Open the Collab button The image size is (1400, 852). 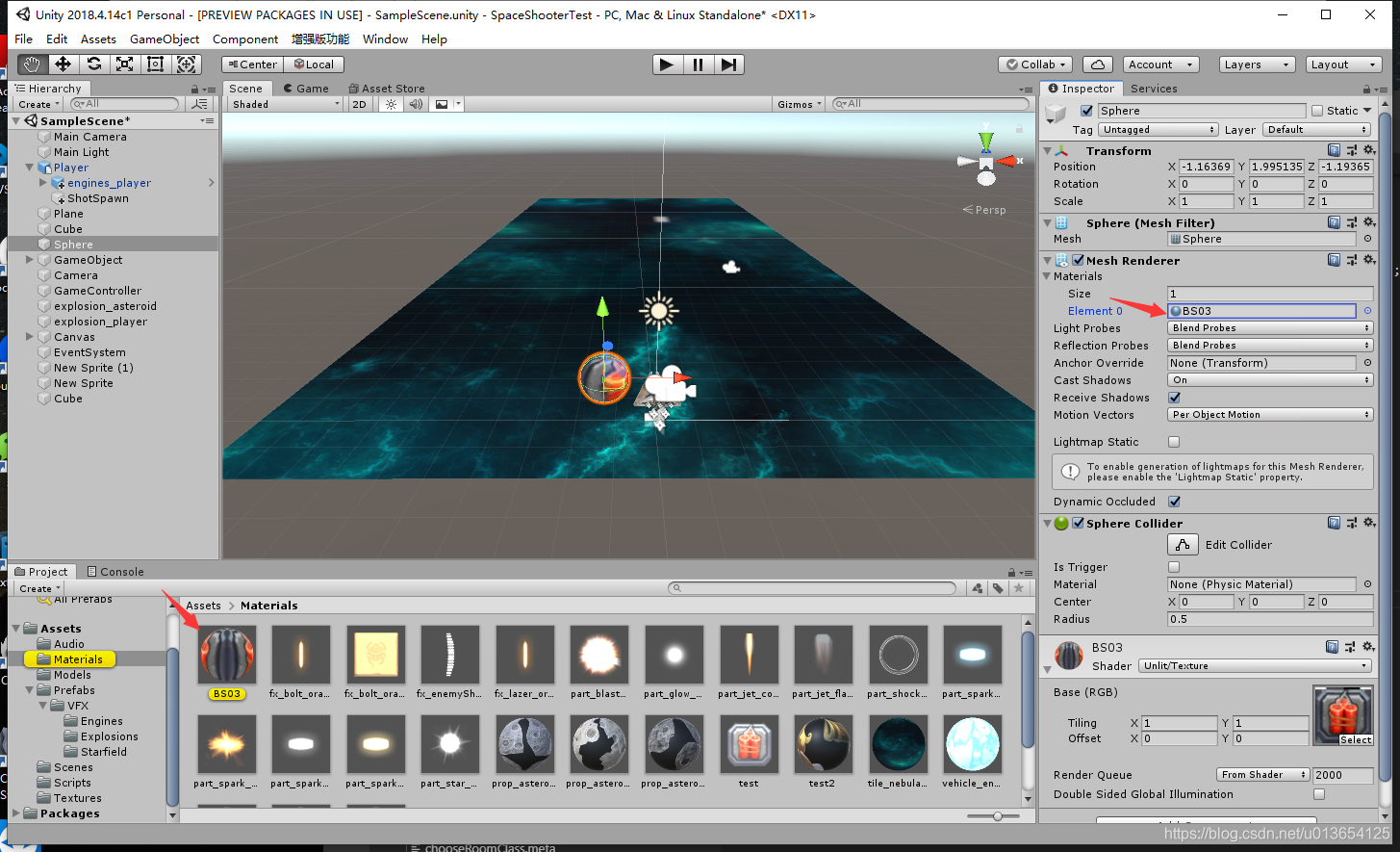coord(1035,65)
